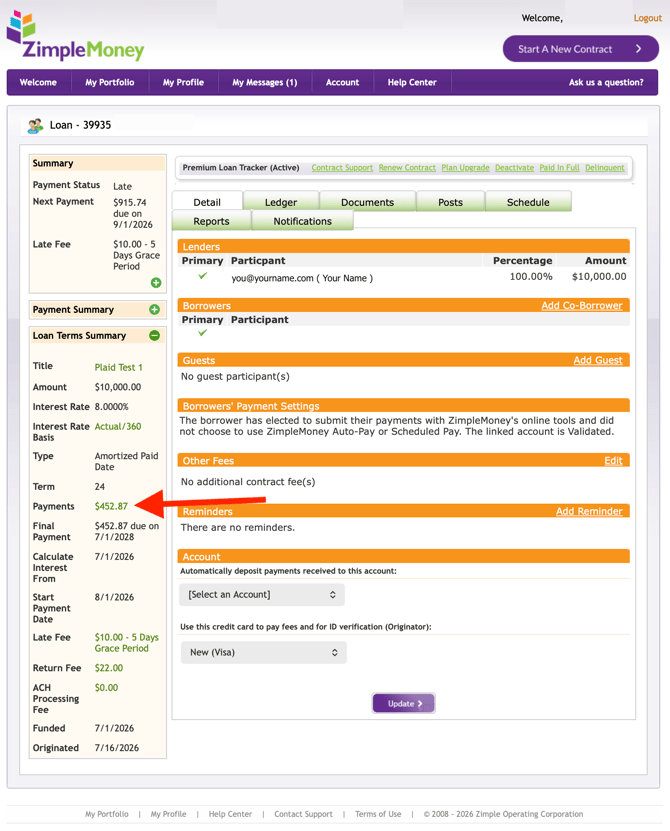The image size is (670, 831).
Task: Click the Update button
Action: pos(403,704)
